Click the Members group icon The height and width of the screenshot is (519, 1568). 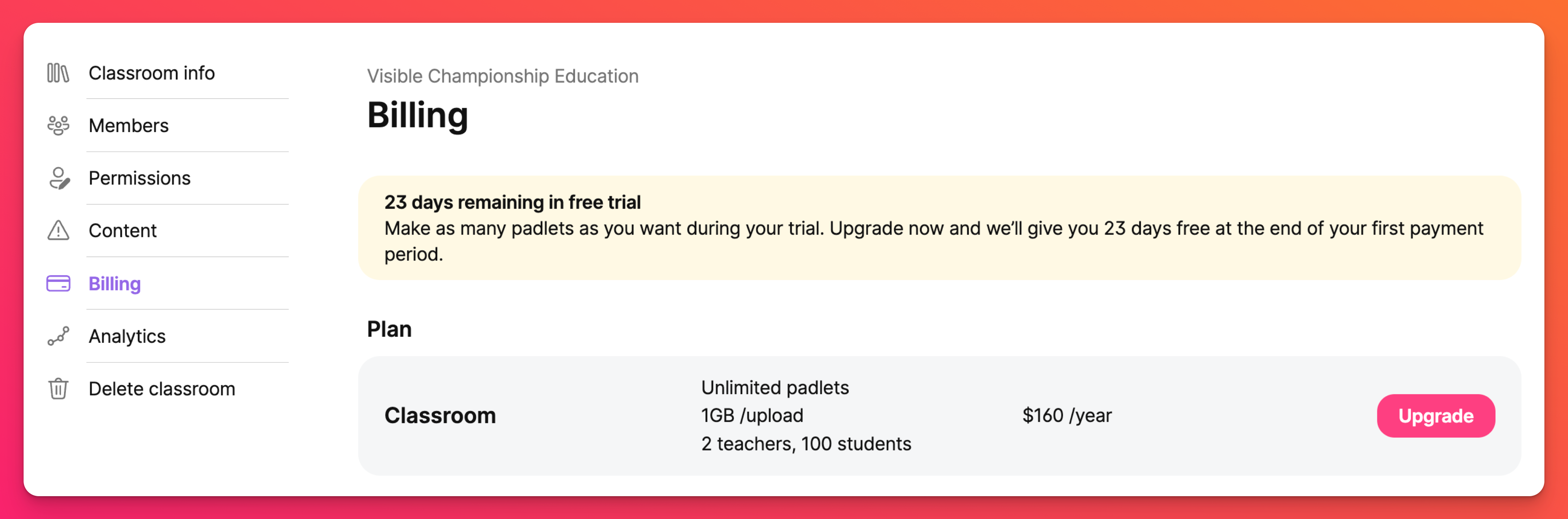59,125
